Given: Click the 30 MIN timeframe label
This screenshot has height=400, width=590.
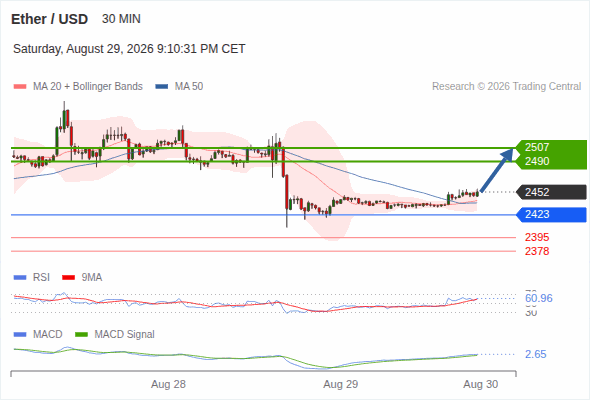Looking at the screenshot, I should pyautogui.click(x=121, y=19).
